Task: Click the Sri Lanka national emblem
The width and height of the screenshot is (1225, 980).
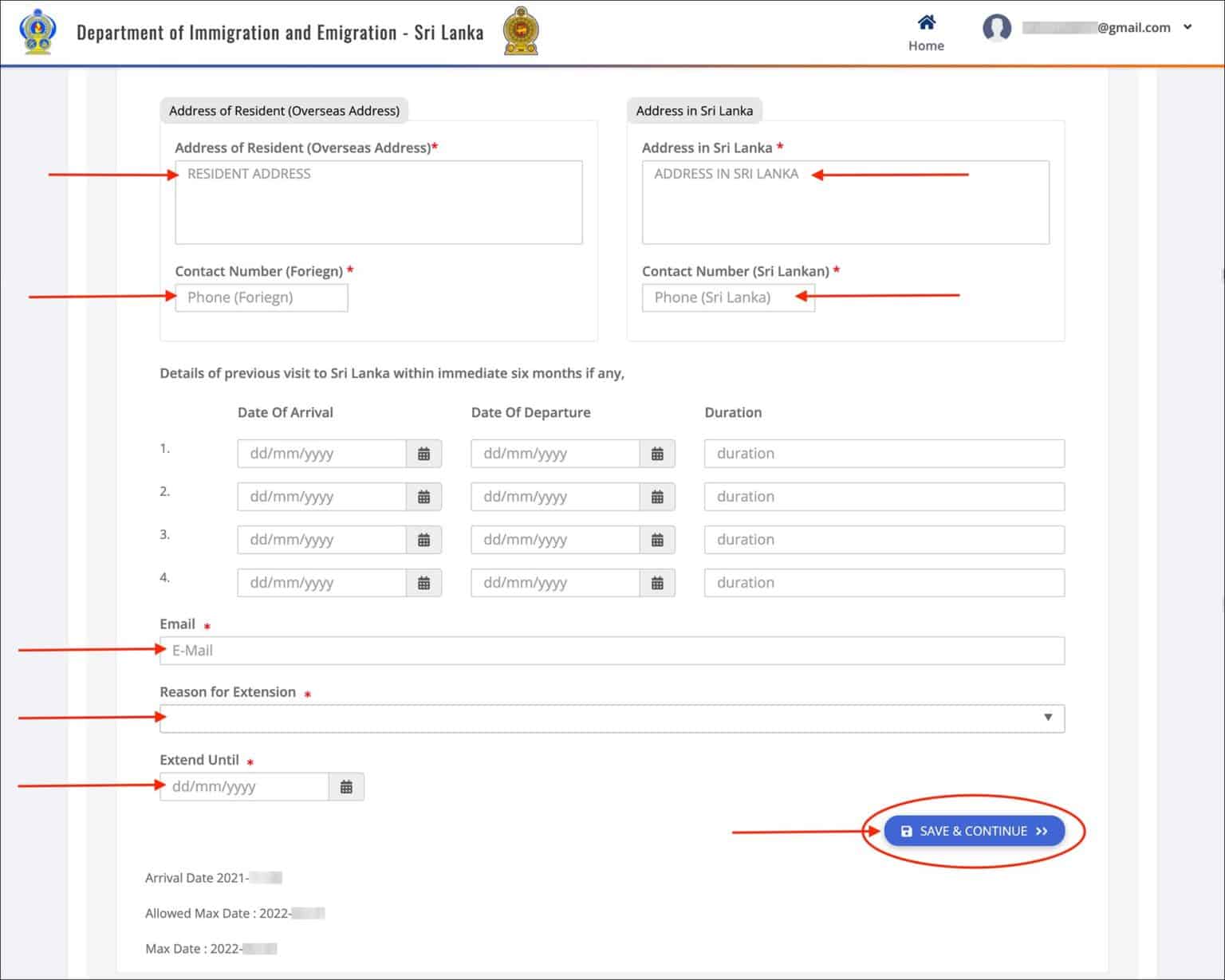Action: 521,31
